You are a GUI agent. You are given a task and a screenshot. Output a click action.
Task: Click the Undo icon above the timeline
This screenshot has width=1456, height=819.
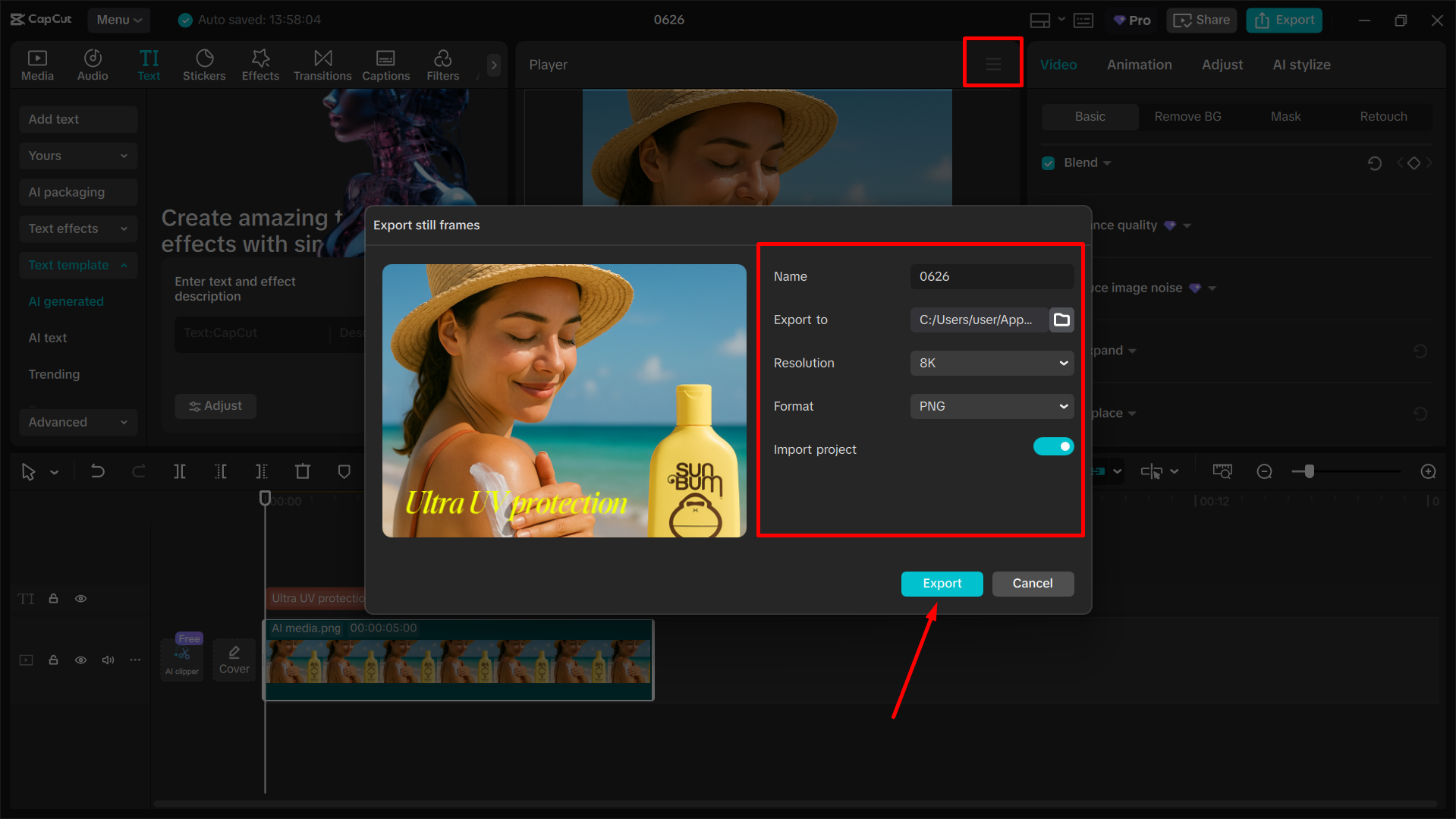(98, 471)
